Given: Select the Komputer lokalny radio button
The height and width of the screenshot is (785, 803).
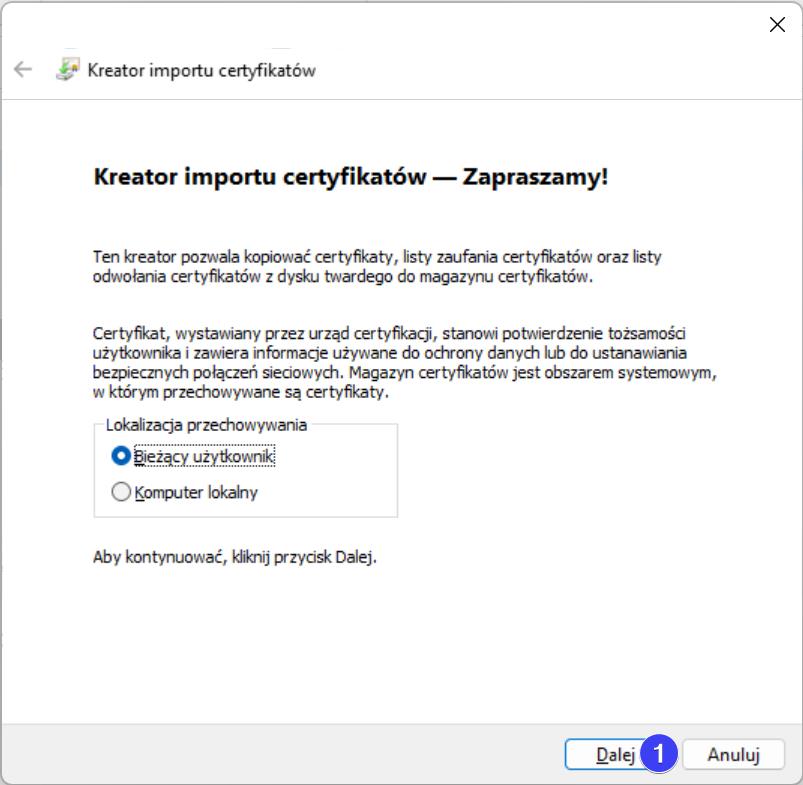Looking at the screenshot, I should click(121, 492).
